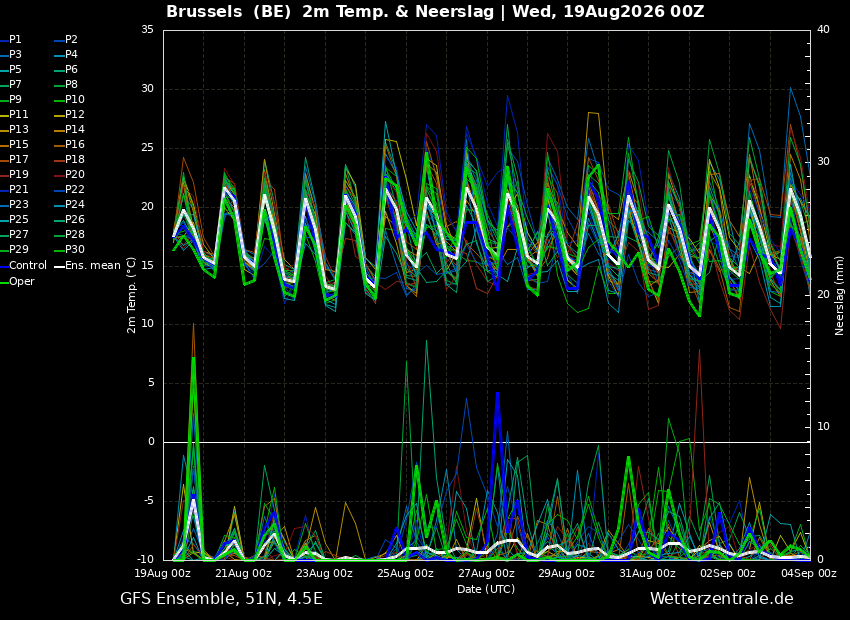Screen dimensions: 850x620
Task: Pick the P6 ensemble member label
Action: (x=67, y=69)
